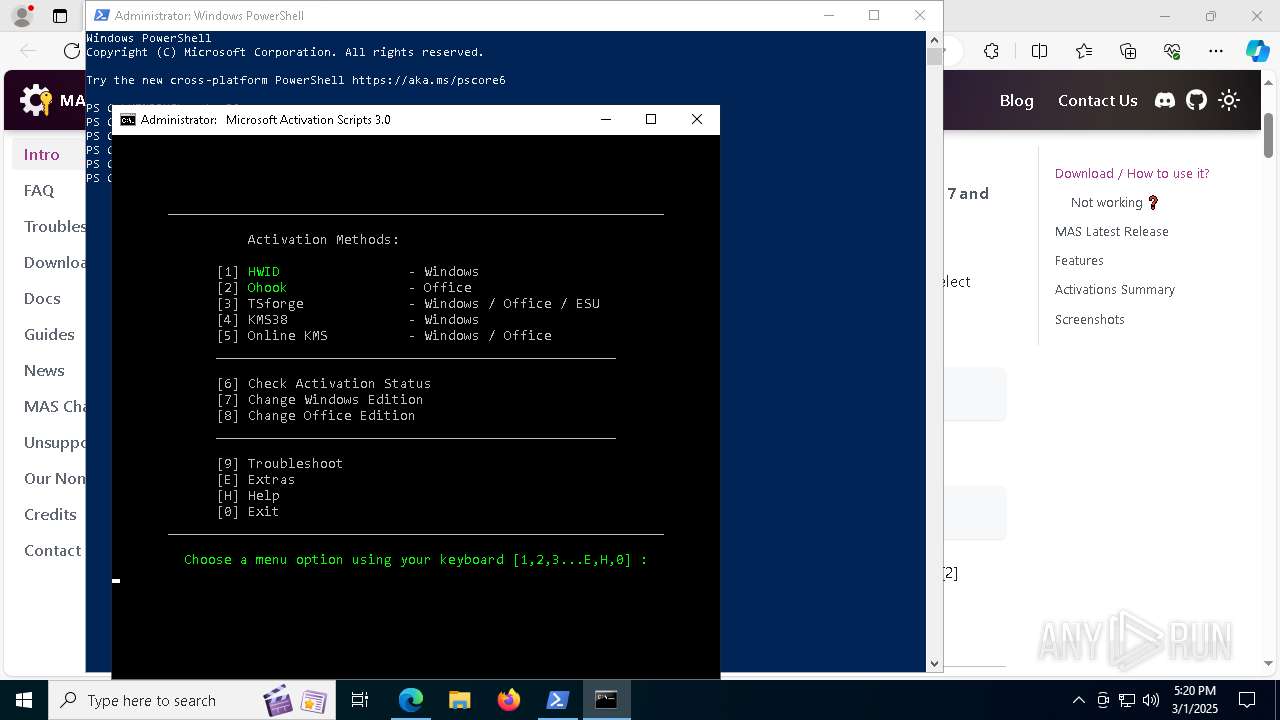Select News in the website sidebar
This screenshot has width=1280, height=720.
[44, 370]
